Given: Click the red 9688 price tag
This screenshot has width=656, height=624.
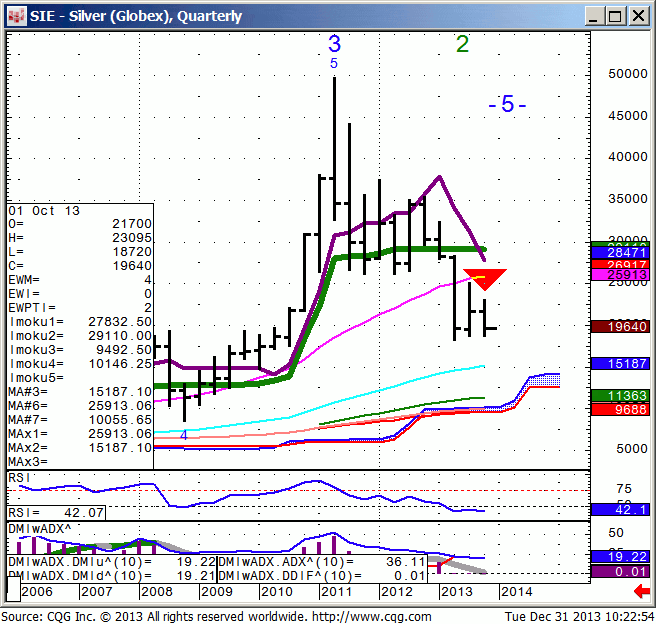Looking at the screenshot, I should (x=620, y=409).
